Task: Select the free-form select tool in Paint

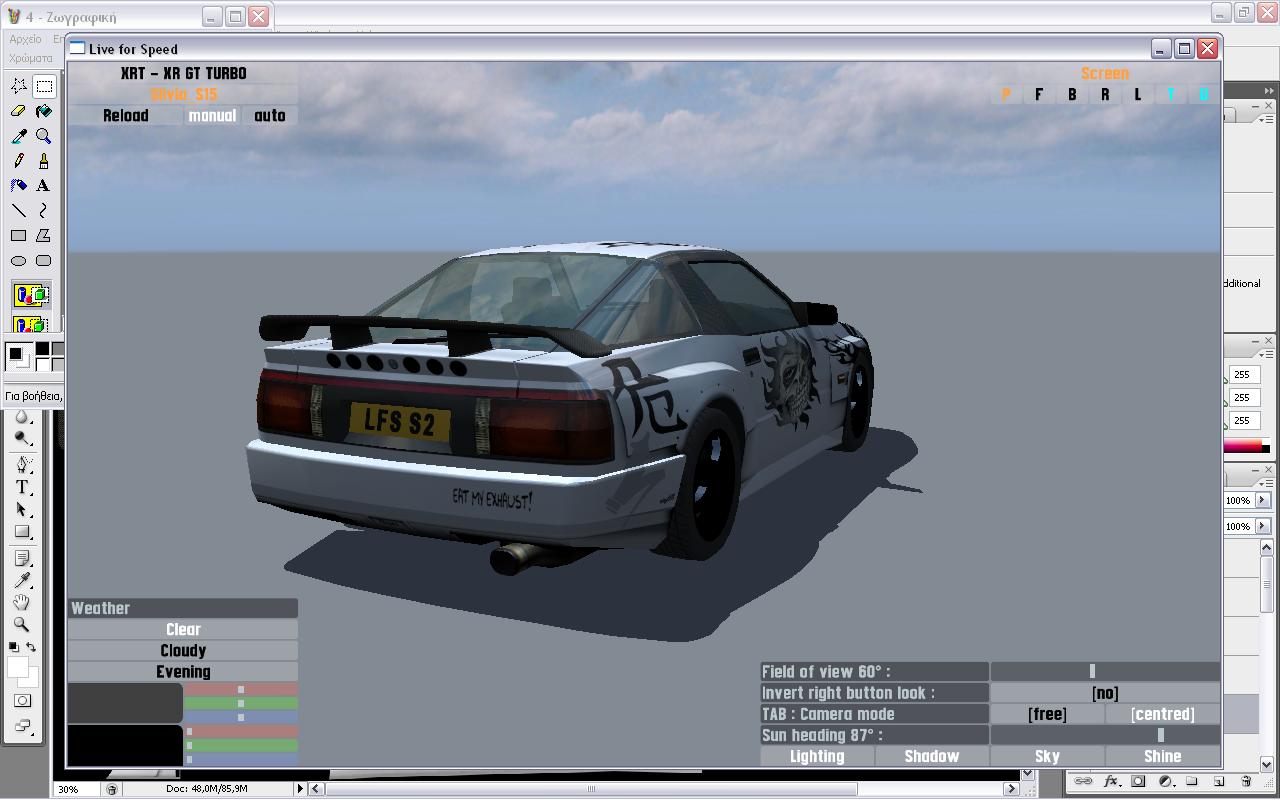Action: (x=19, y=87)
